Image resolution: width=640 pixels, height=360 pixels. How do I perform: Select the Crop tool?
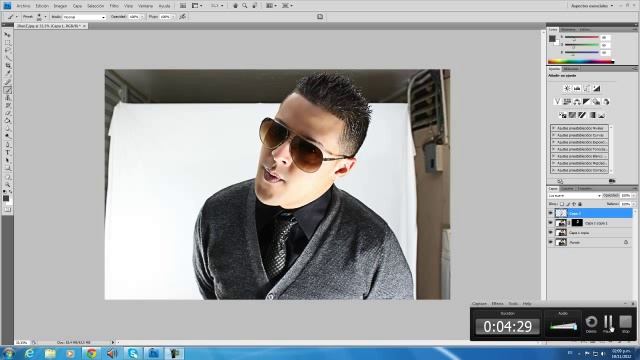tap(7, 66)
